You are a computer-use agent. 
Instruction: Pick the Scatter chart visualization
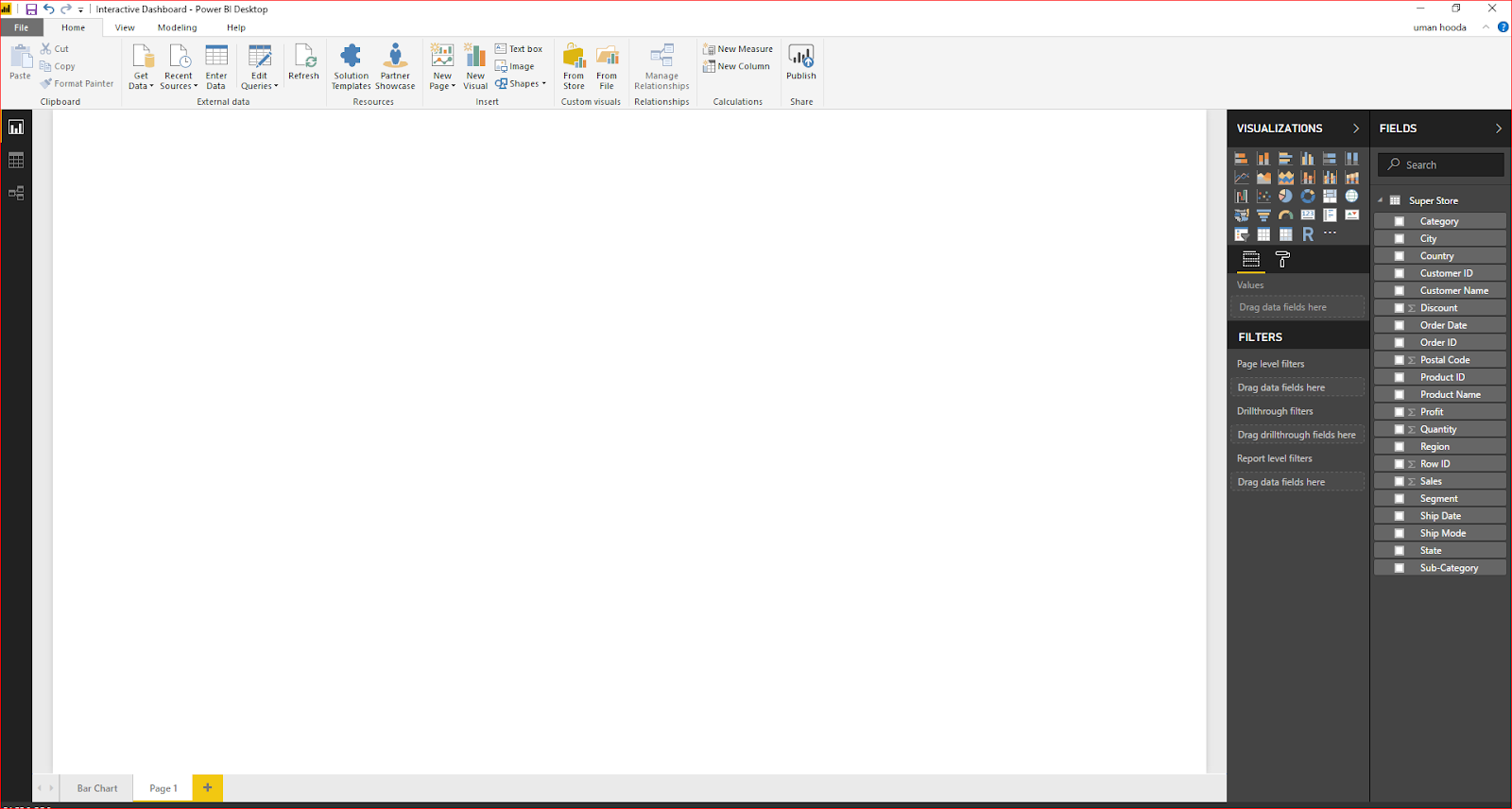point(1263,197)
